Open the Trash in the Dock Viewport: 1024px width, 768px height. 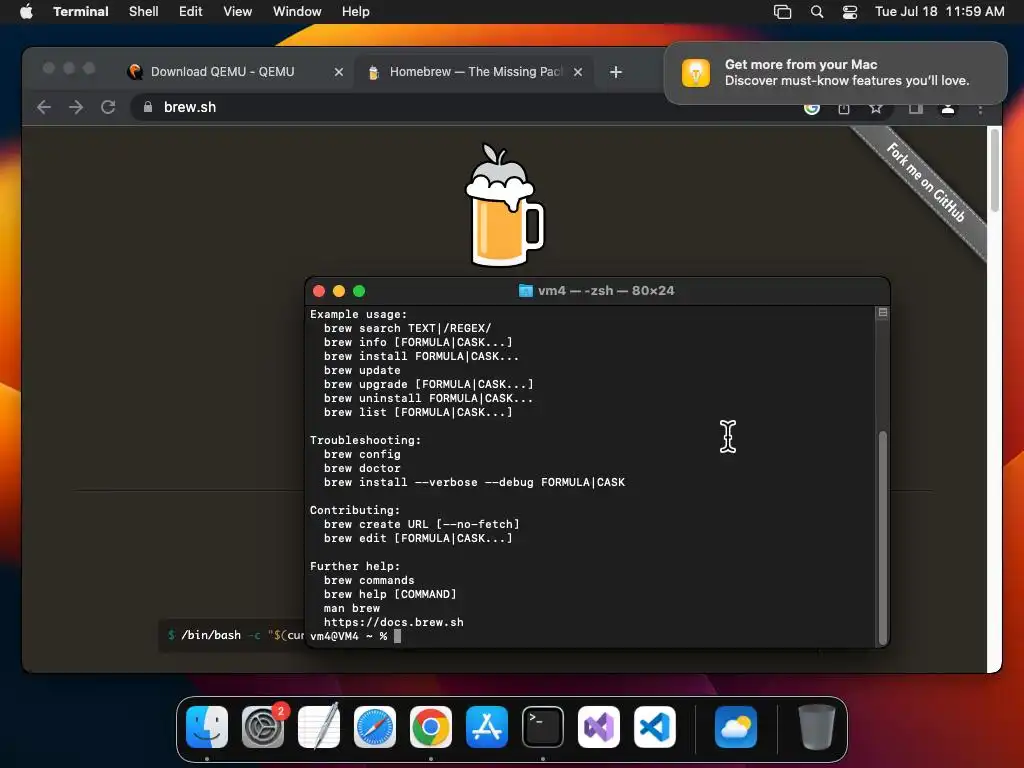[x=816, y=727]
